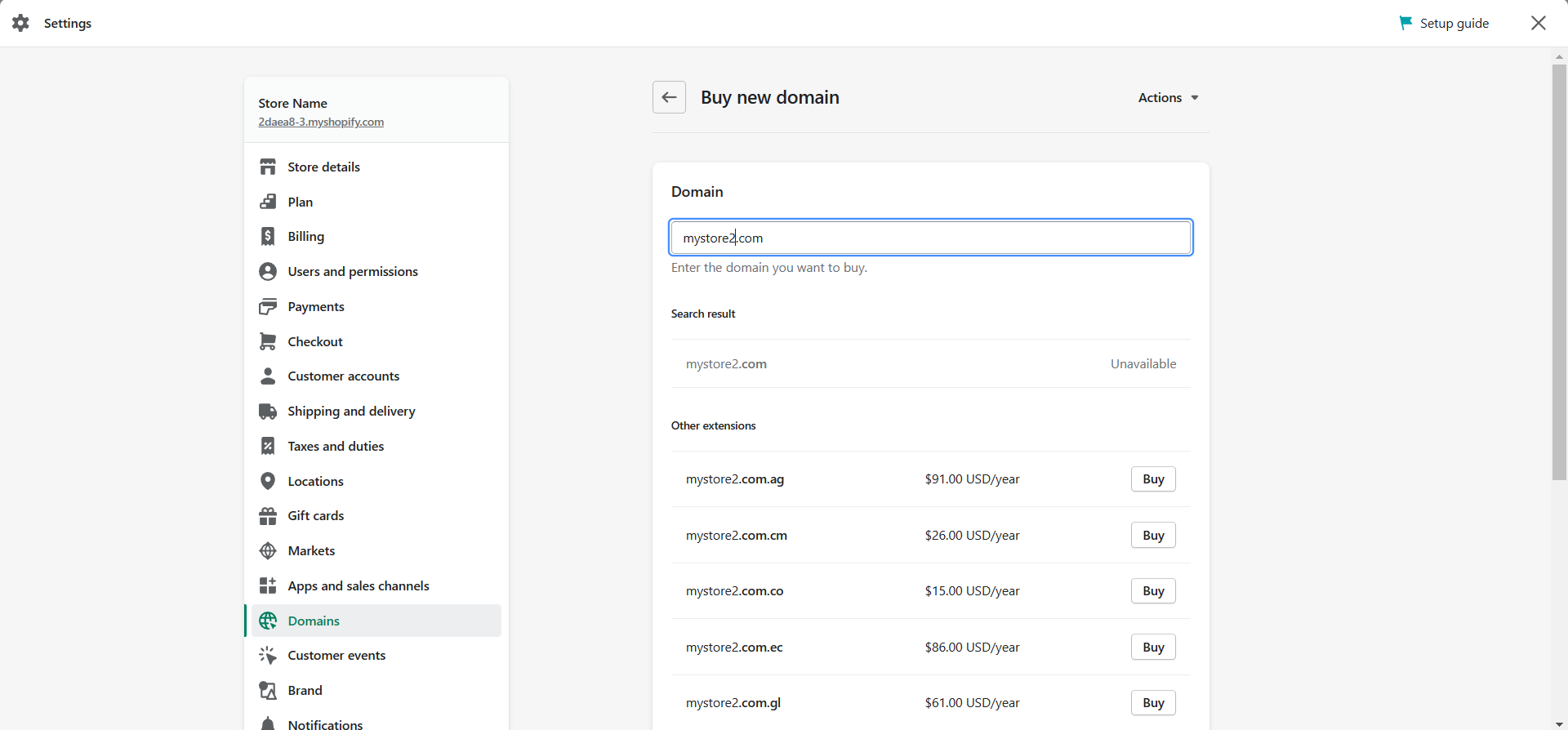Open the 2daea8-3.myshopify.com store link
1568x730 pixels.
pos(321,122)
